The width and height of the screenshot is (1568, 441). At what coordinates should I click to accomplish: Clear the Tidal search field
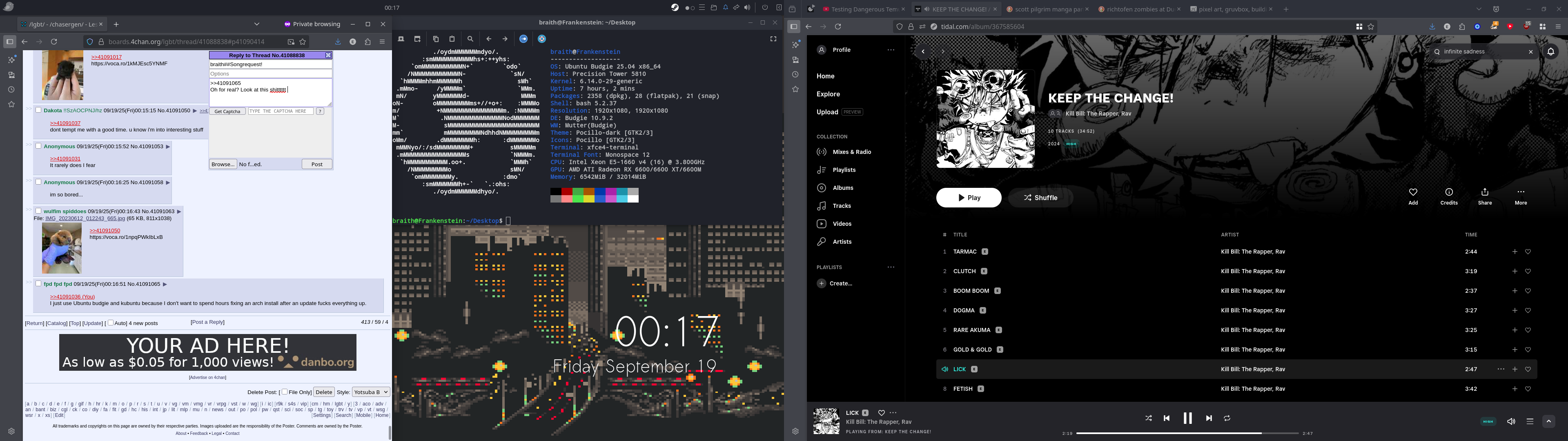coord(1530,52)
